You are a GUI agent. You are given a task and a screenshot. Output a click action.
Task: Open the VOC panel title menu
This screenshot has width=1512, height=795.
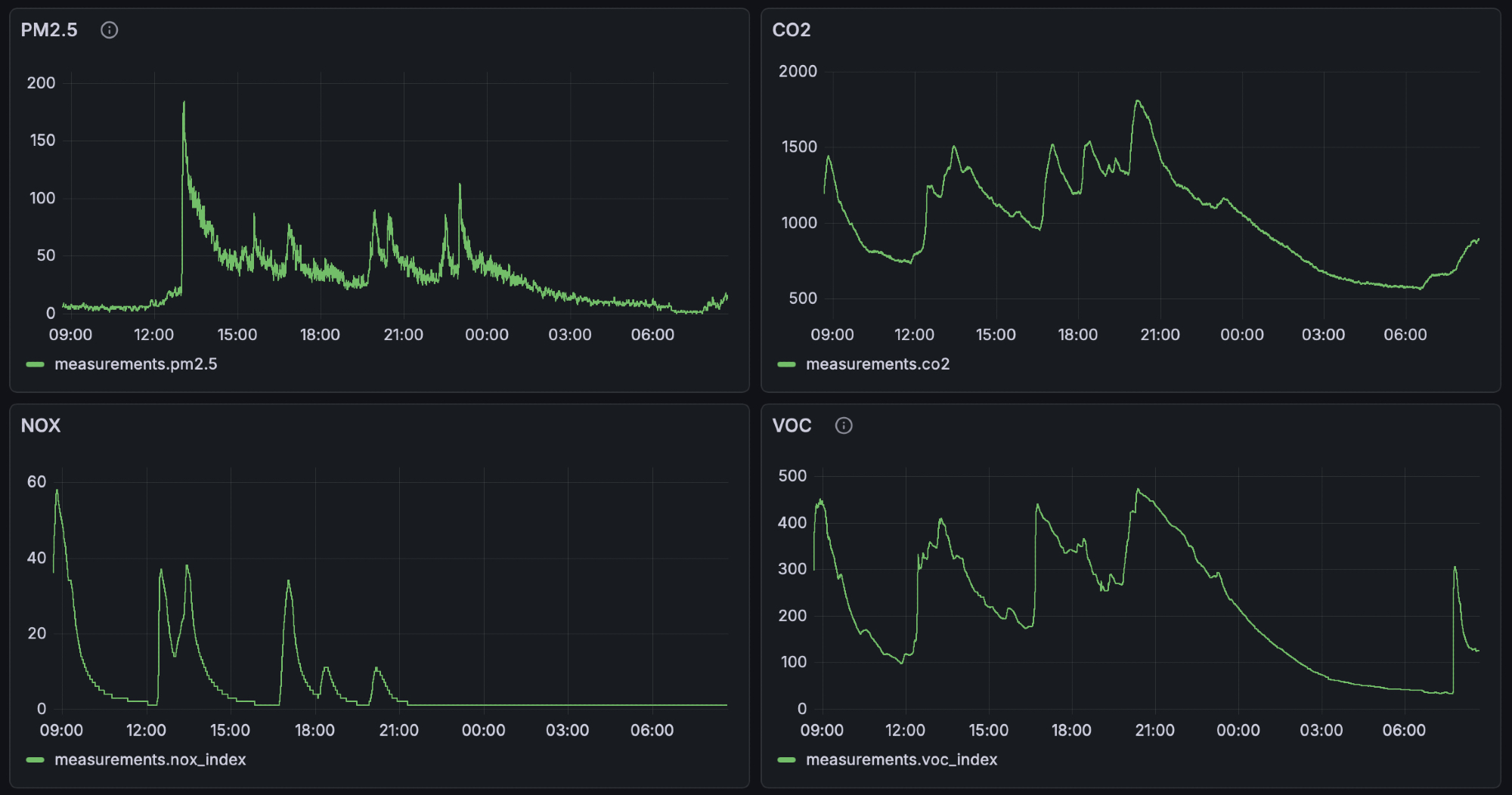pyautogui.click(x=792, y=425)
